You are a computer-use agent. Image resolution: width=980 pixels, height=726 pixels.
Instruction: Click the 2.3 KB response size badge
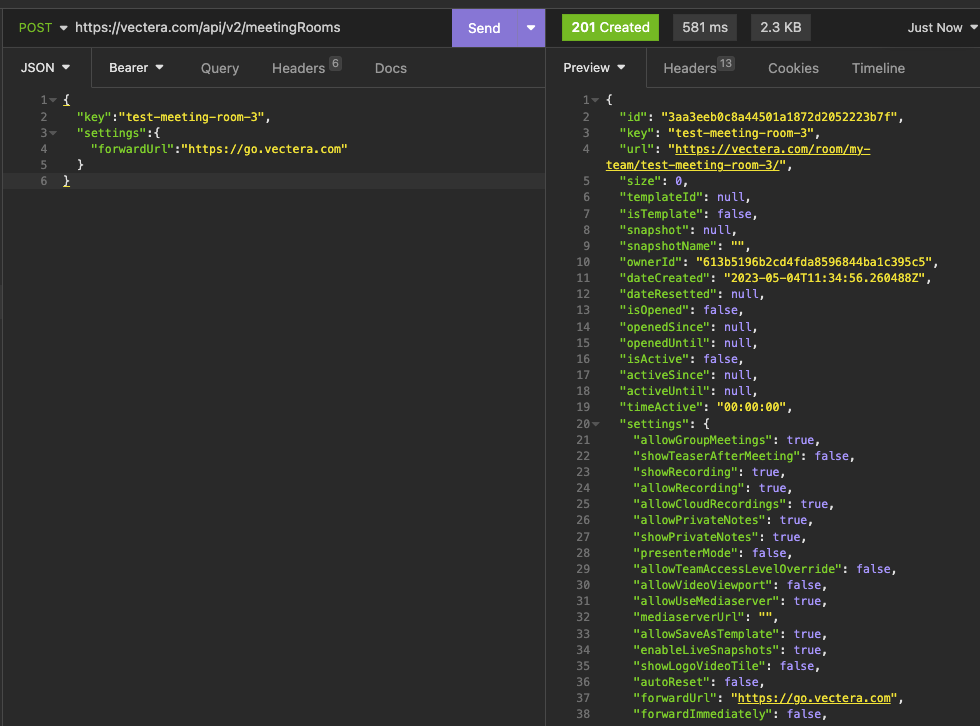coord(780,27)
